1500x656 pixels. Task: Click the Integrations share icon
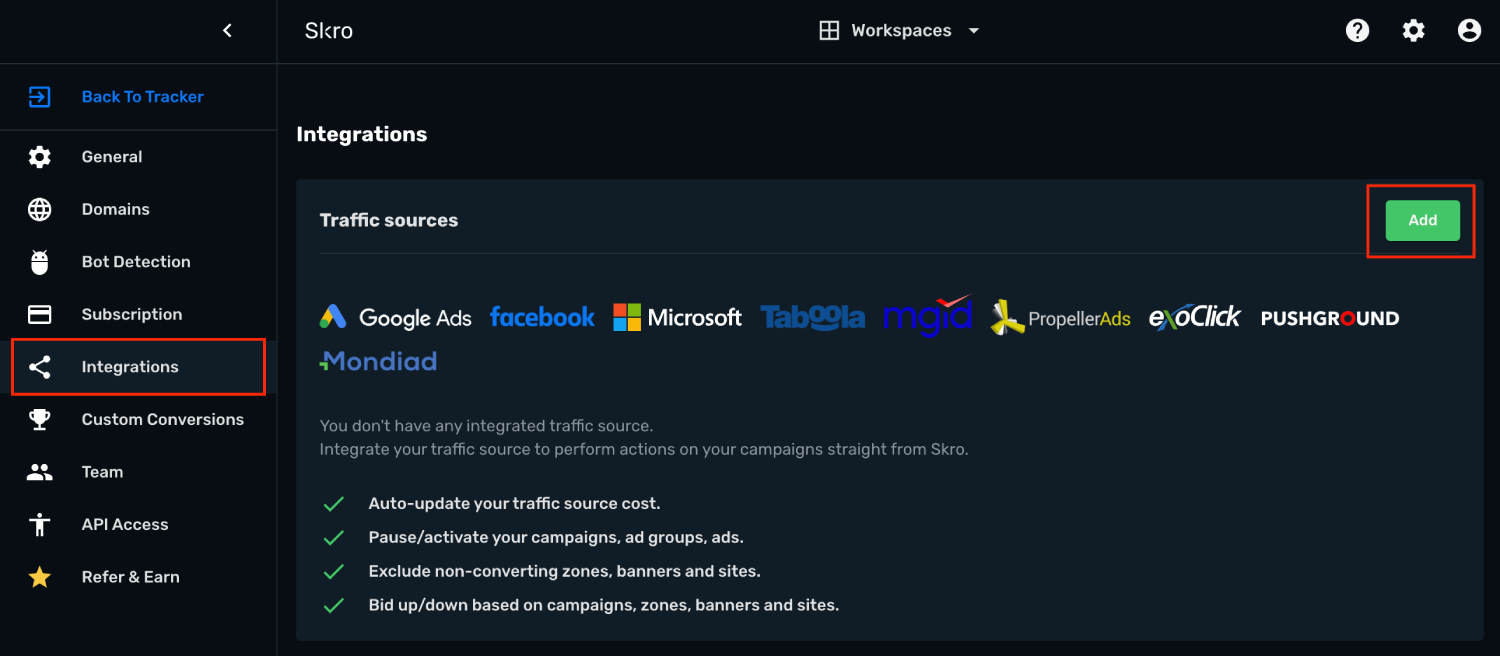click(x=39, y=367)
